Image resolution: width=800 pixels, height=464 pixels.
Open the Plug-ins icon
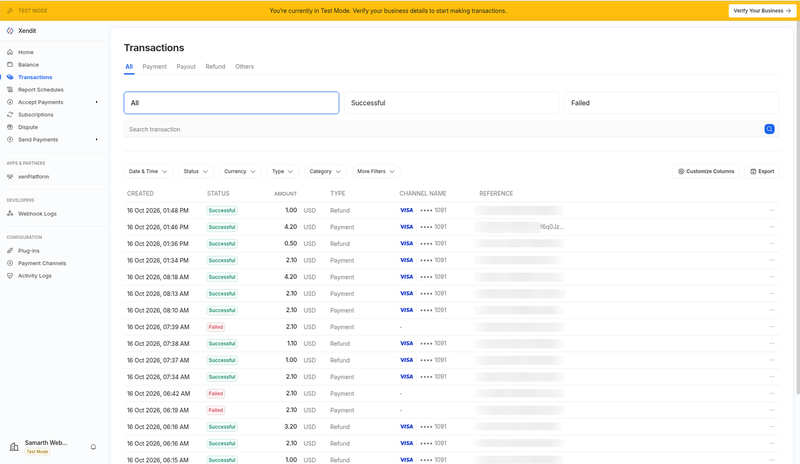10,251
